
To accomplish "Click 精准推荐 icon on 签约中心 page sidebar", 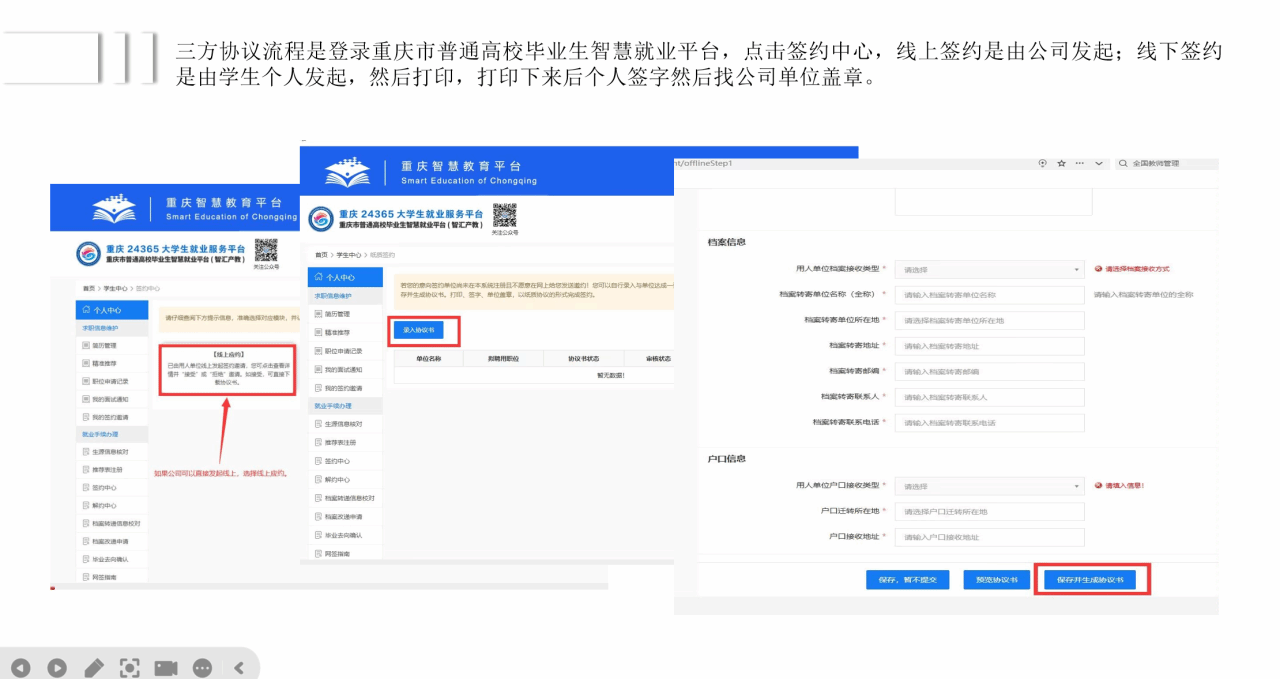I will tap(87, 363).
